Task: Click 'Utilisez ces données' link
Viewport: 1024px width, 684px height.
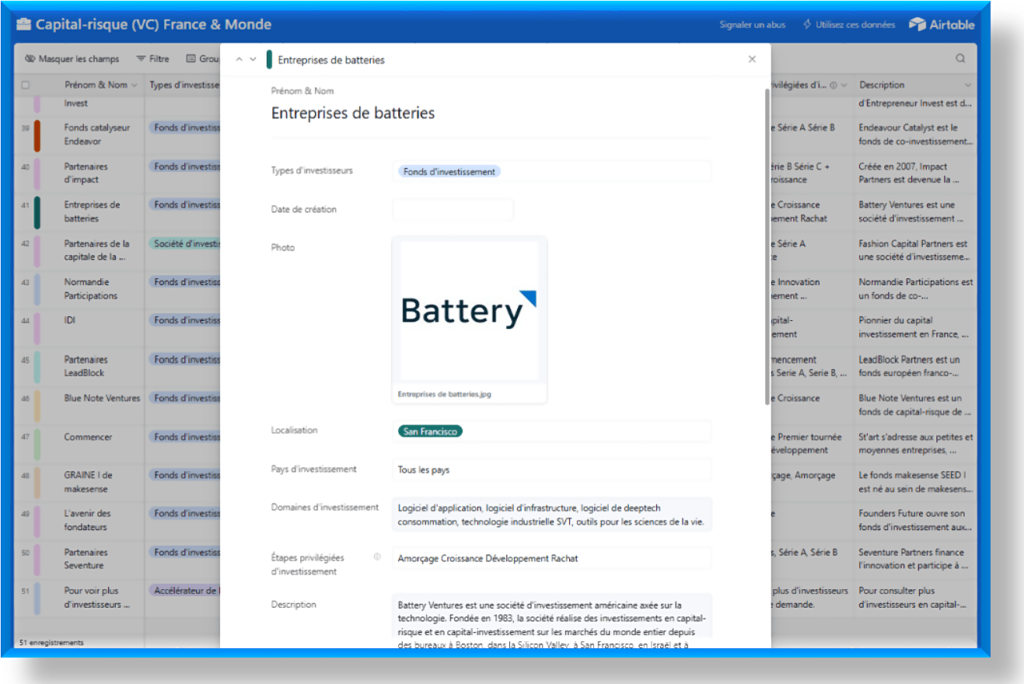Action: 849,25
